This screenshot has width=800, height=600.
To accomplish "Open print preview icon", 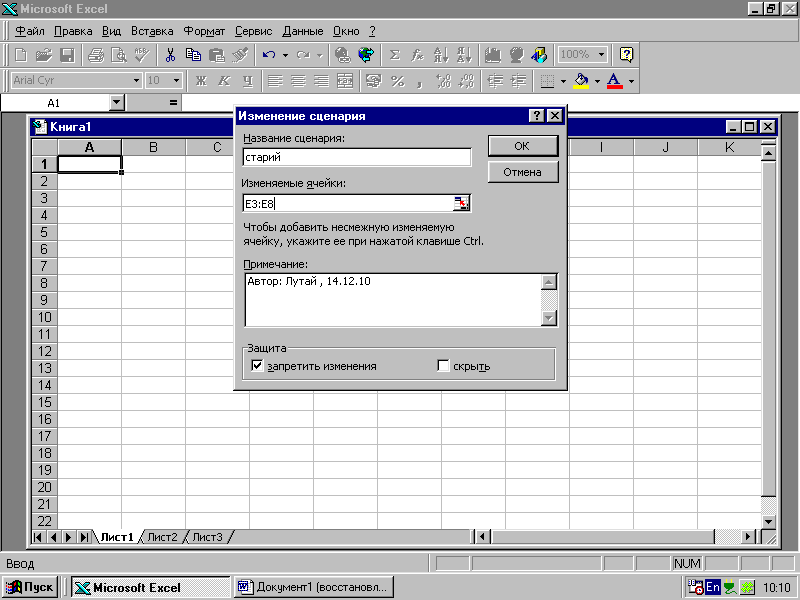I will (x=119, y=55).
